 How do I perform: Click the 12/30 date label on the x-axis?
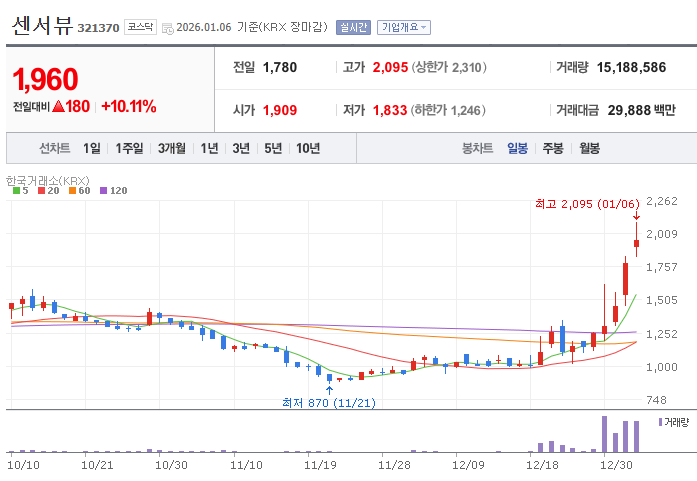tap(616, 465)
